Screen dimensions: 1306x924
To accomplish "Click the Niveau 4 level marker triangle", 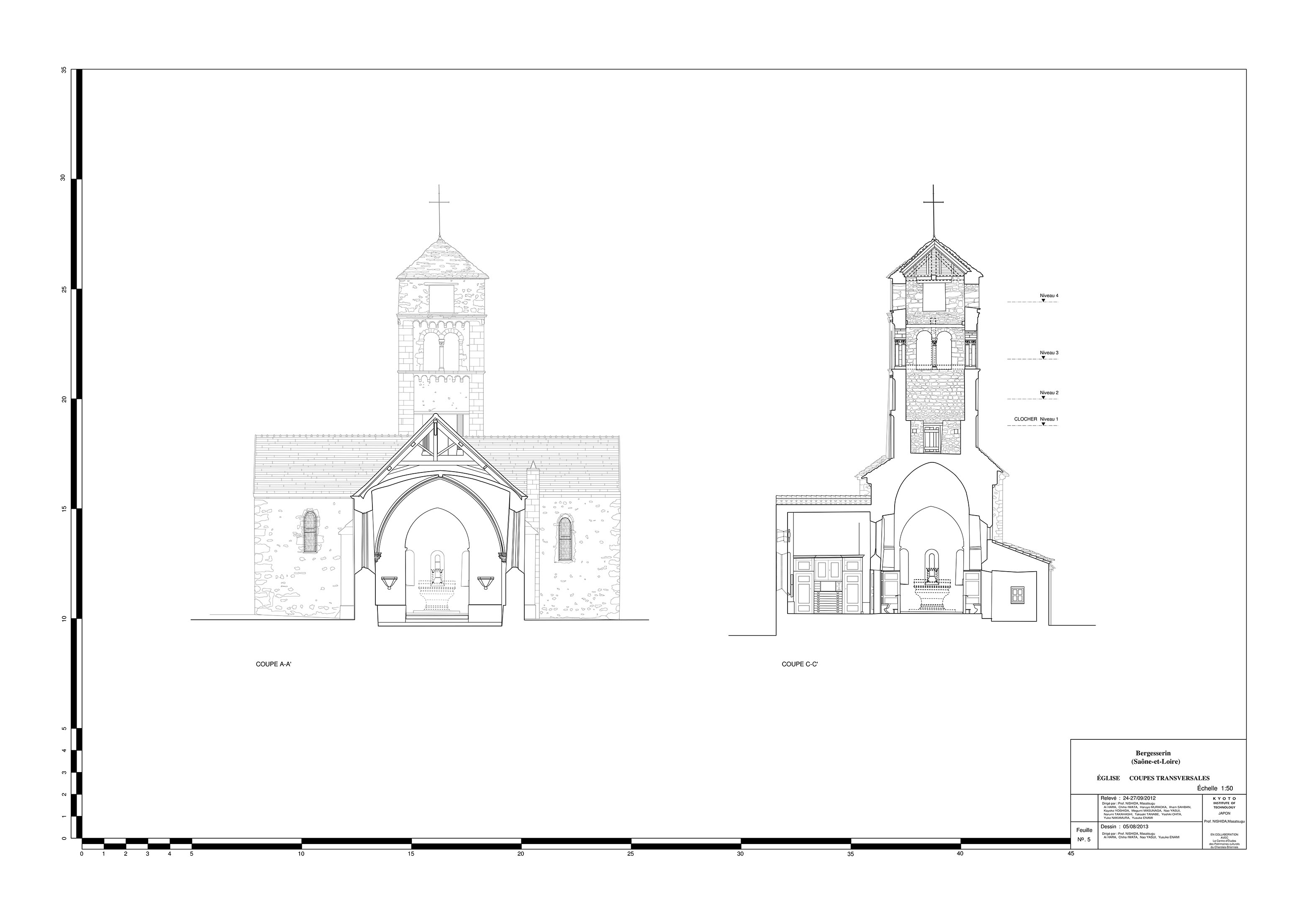I will pos(1043,300).
